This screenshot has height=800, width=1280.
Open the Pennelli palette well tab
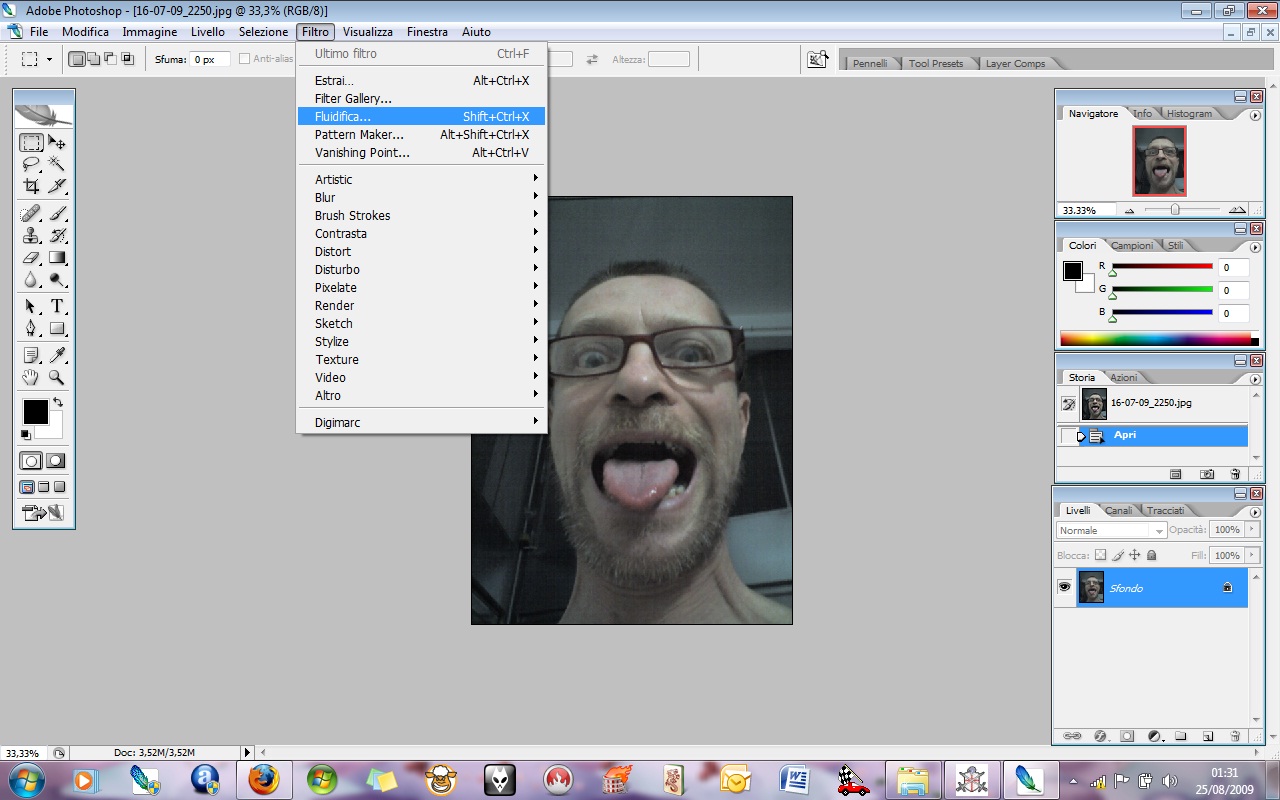pyautogui.click(x=870, y=63)
